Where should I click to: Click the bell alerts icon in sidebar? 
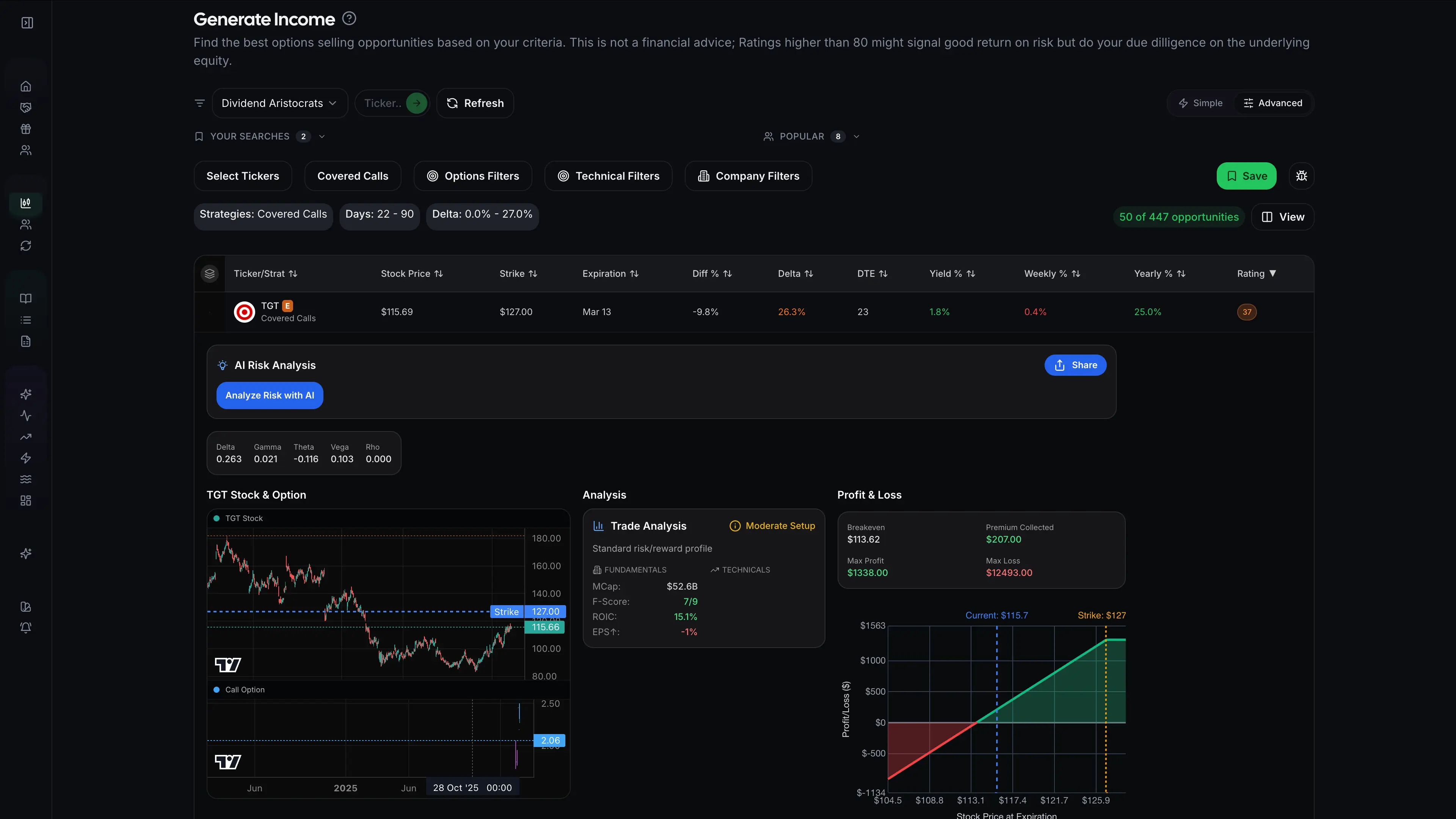tap(26, 628)
